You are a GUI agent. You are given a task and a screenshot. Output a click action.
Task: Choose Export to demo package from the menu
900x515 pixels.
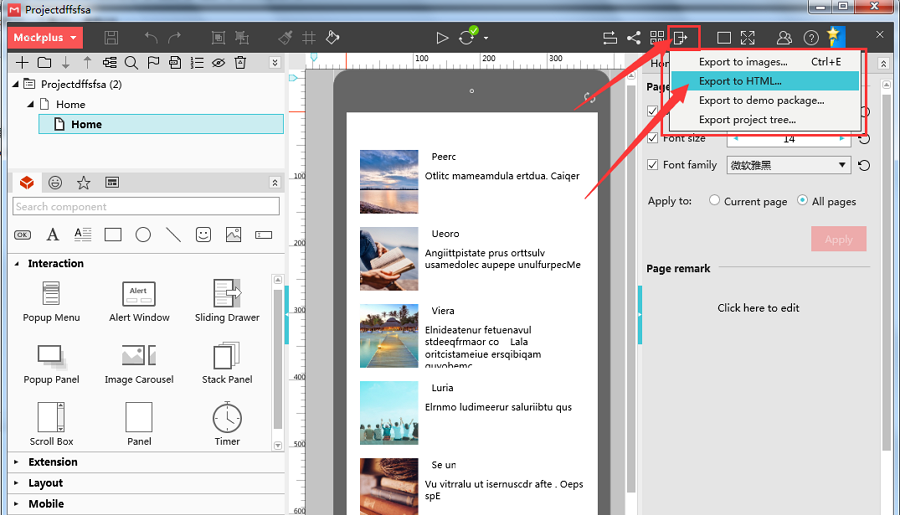pyautogui.click(x=765, y=100)
